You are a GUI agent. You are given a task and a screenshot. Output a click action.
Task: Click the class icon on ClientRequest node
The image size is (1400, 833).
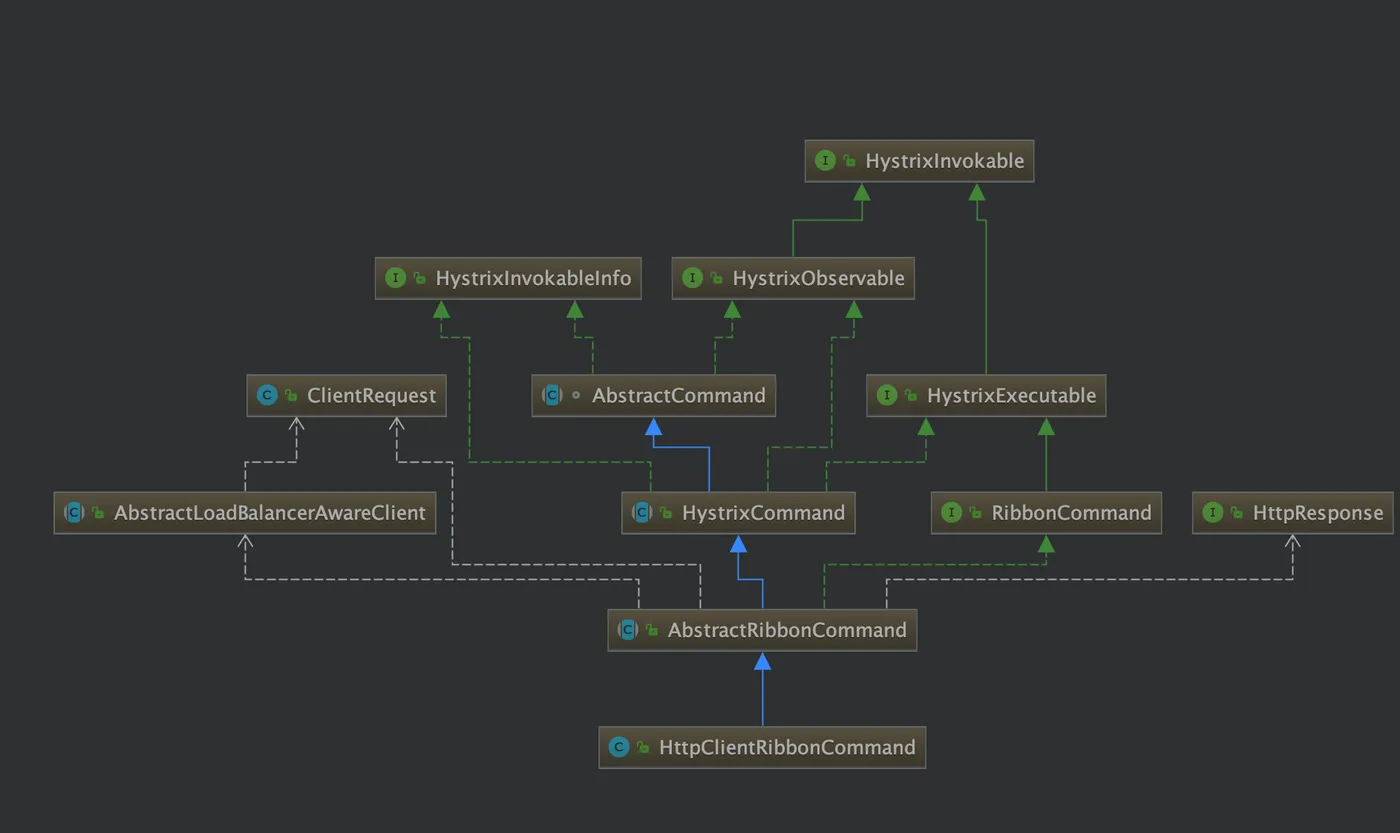coord(267,395)
